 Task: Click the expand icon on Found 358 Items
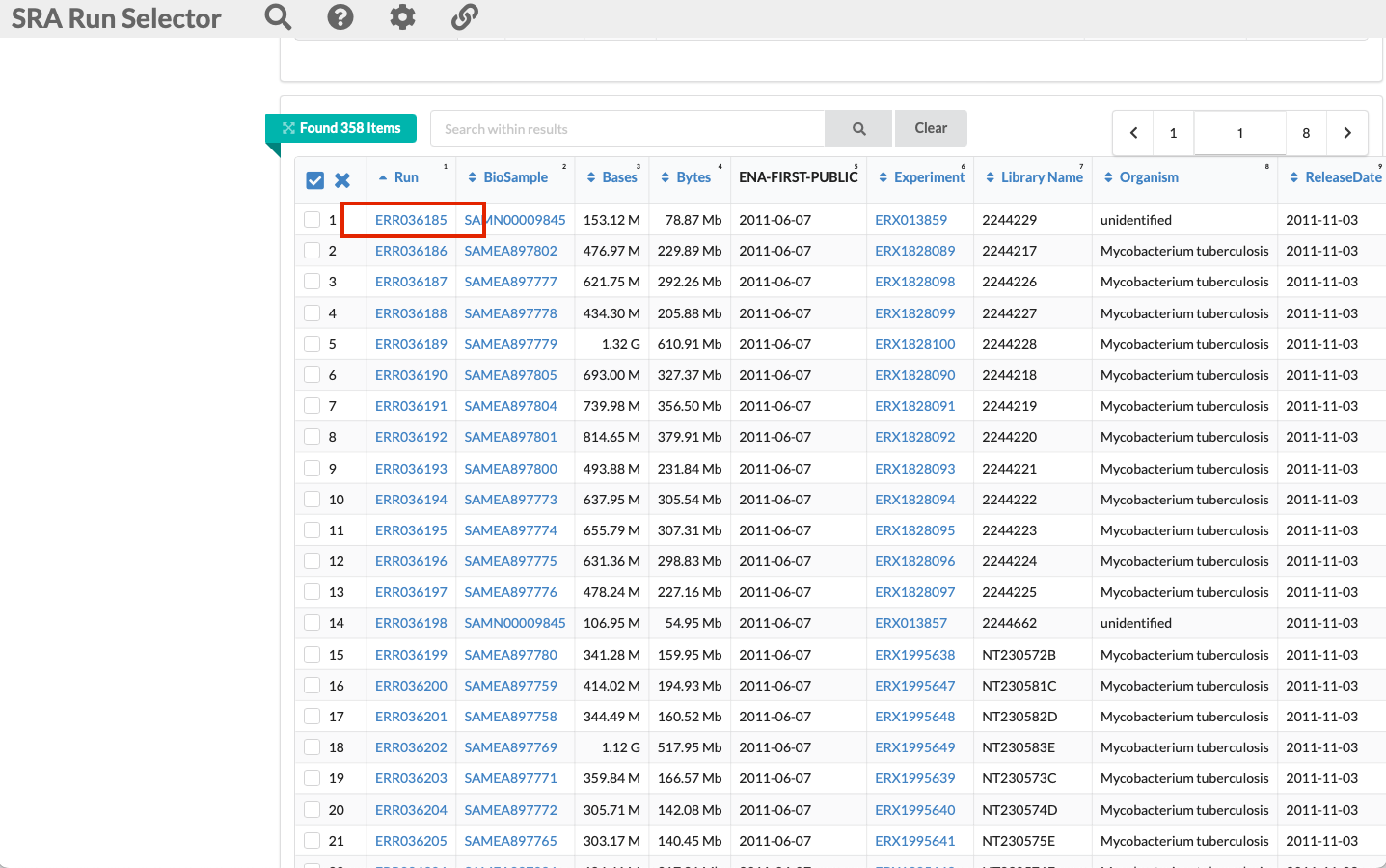(288, 128)
